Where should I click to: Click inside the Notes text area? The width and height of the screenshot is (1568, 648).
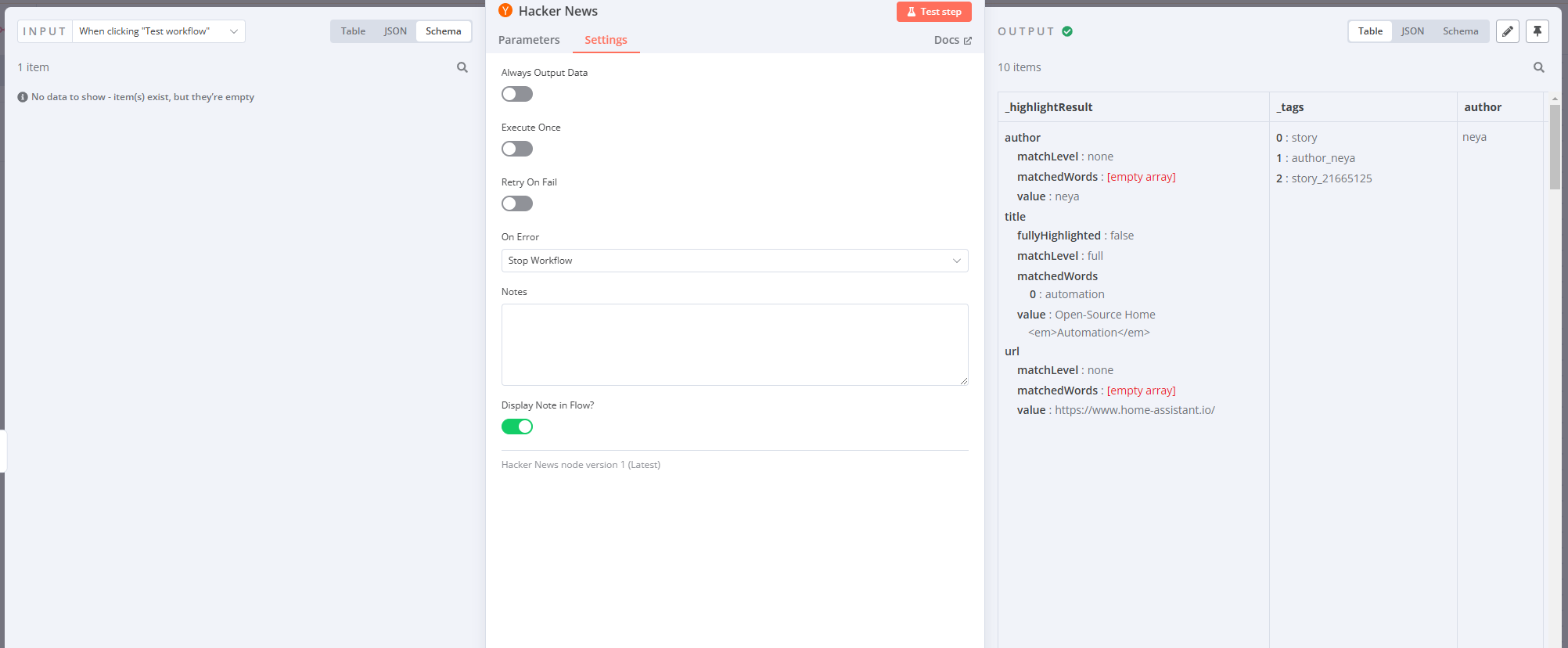point(734,344)
